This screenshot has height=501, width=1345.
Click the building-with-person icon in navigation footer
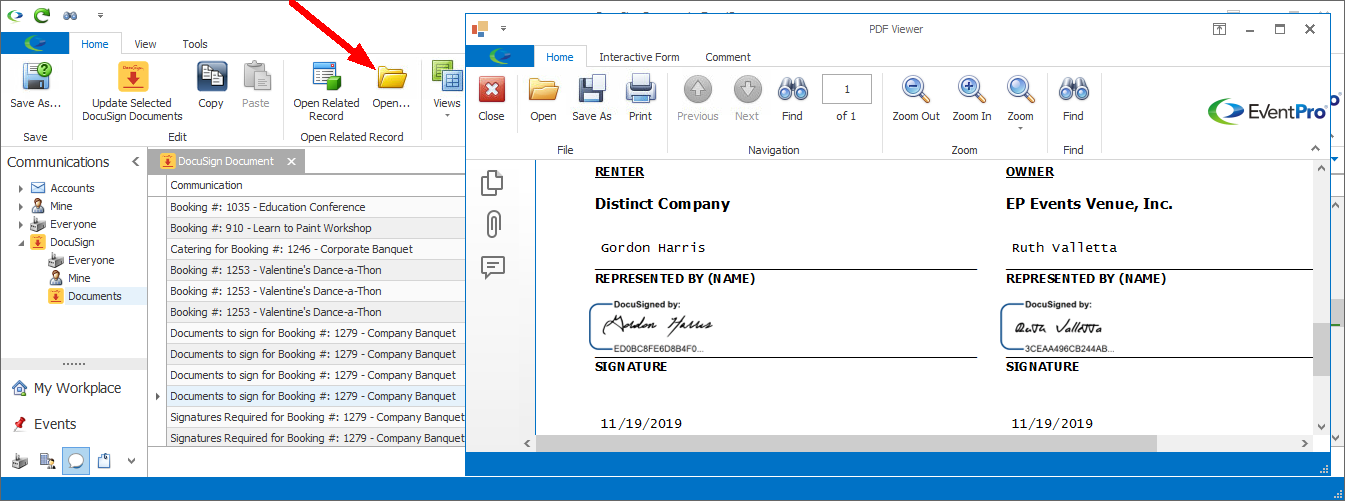pos(47,461)
